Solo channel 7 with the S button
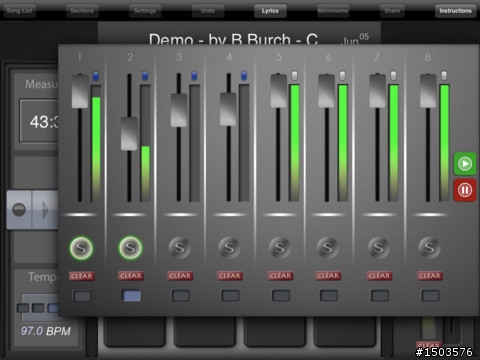The height and width of the screenshot is (360, 480). point(379,248)
